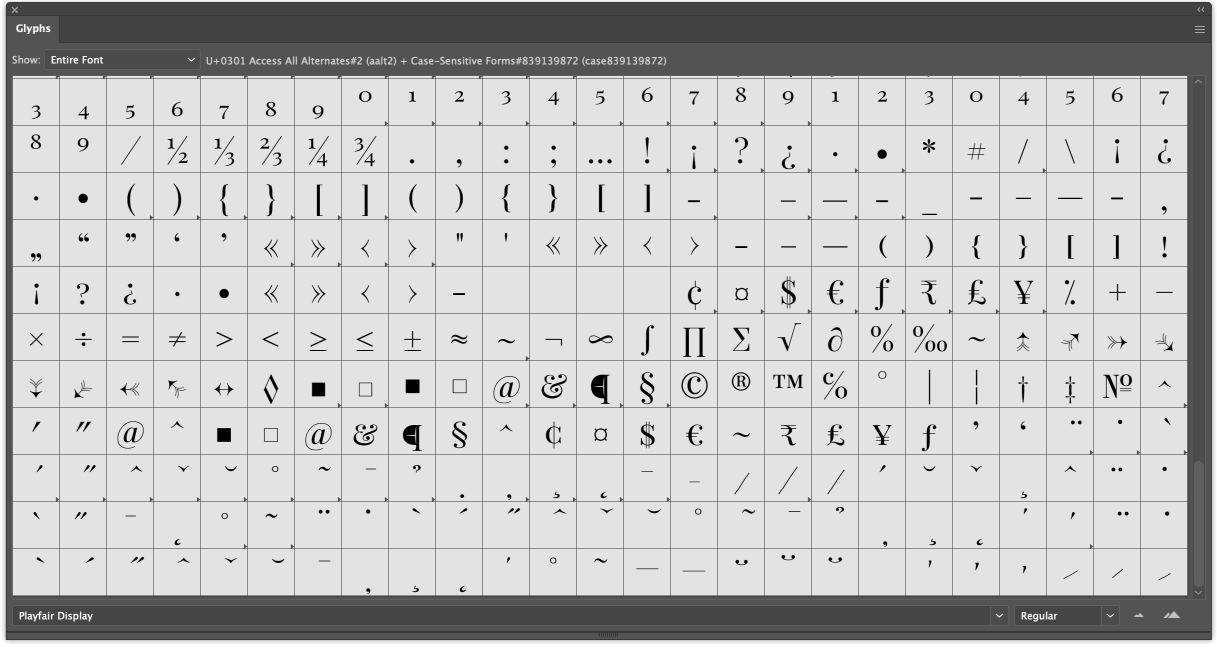The image size is (1217, 647).
Task: Zoom out glyph size with smaller mountains
Action: pos(1137,616)
